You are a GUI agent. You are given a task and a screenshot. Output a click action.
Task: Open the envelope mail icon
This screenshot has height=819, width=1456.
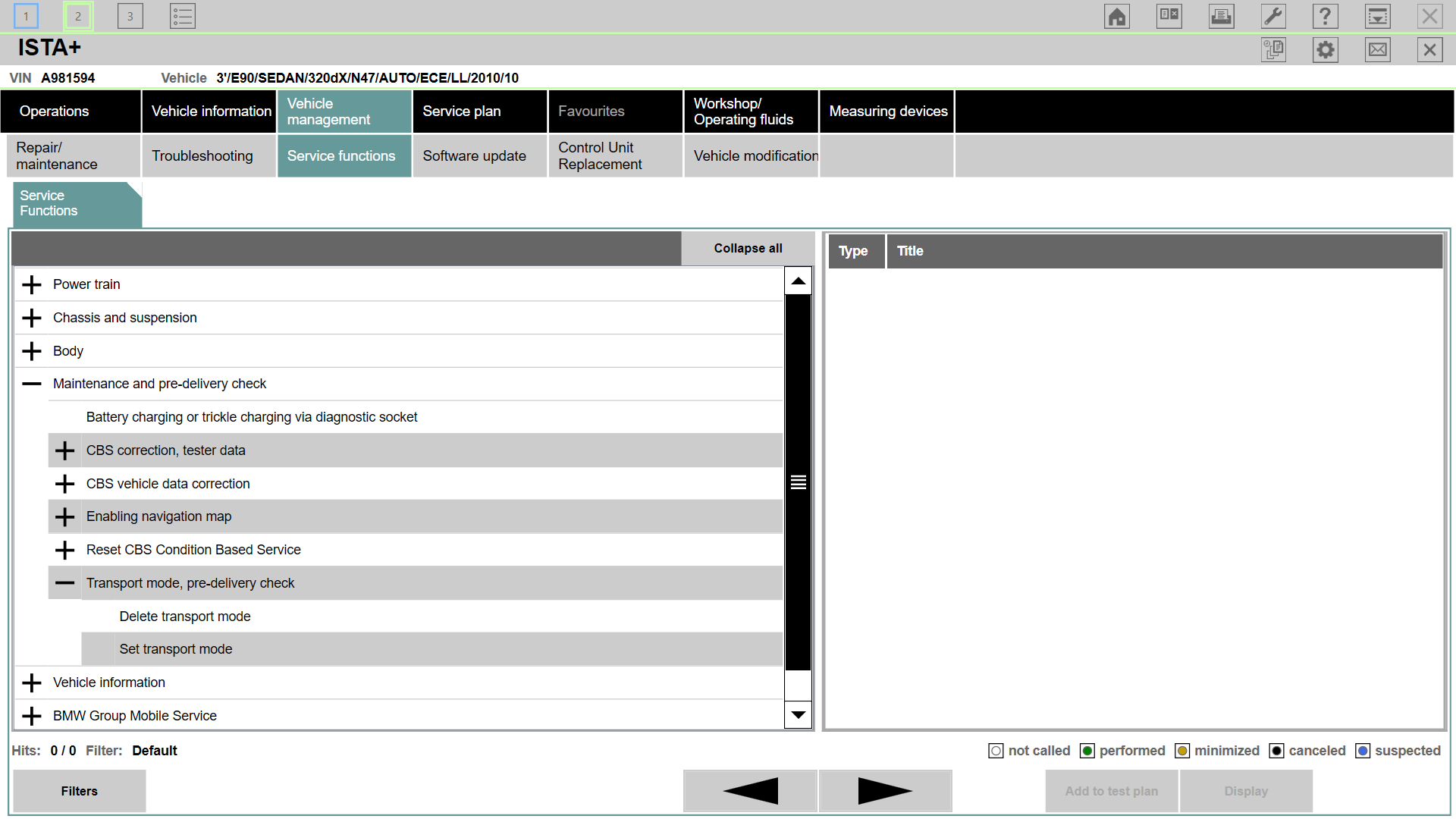pos(1377,50)
